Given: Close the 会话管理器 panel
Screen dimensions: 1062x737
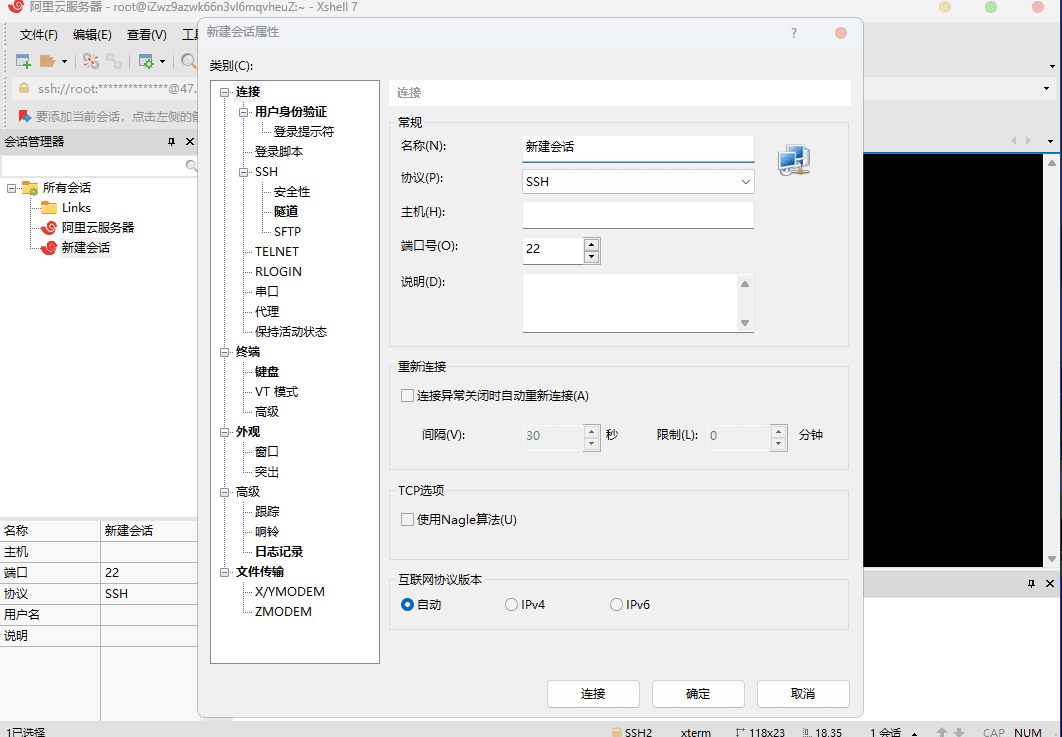Looking at the screenshot, I should pyautogui.click(x=190, y=142).
